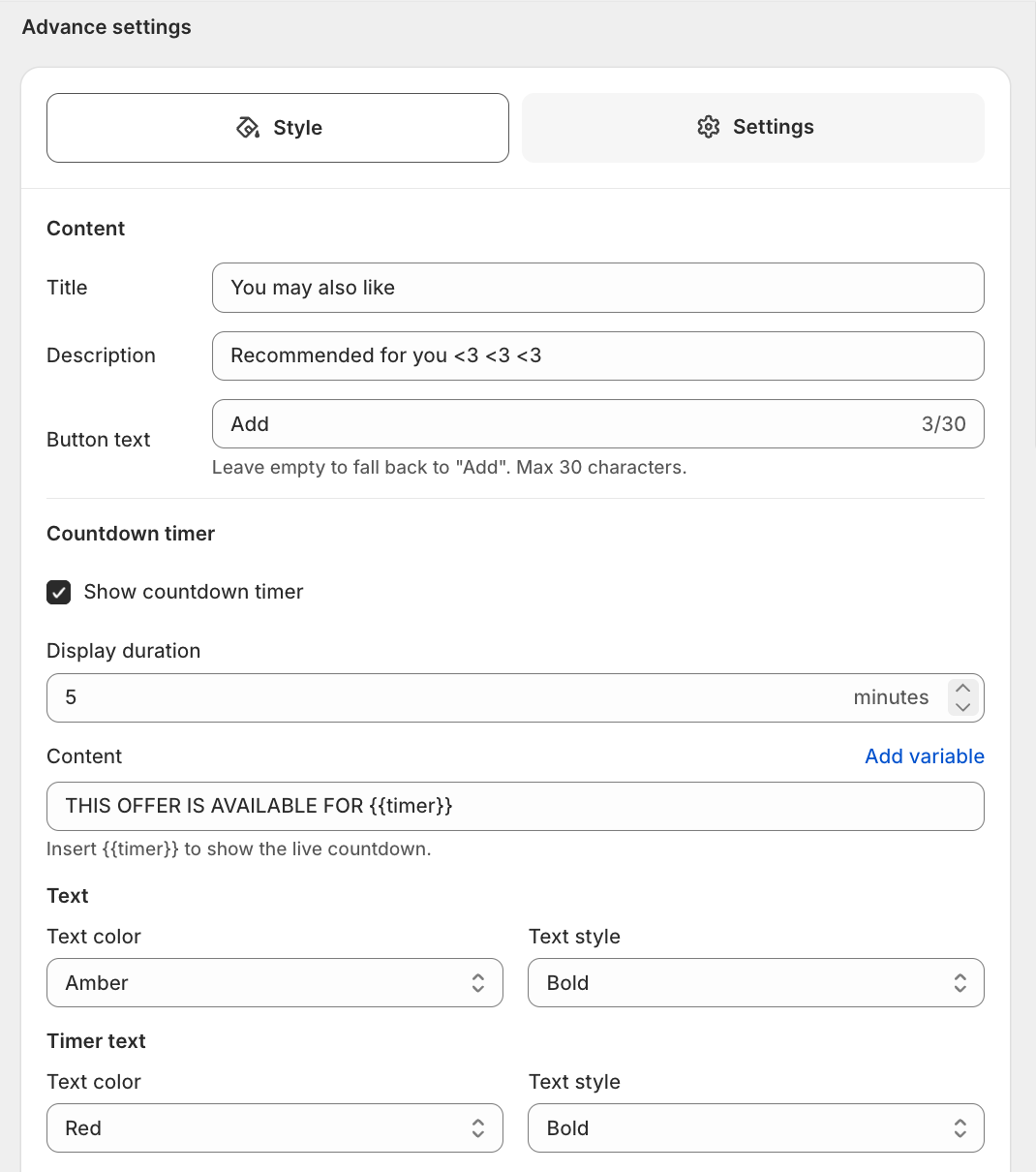Click 'Leave empty to fall back' hint text
This screenshot has width=1036, height=1172.
click(x=449, y=468)
